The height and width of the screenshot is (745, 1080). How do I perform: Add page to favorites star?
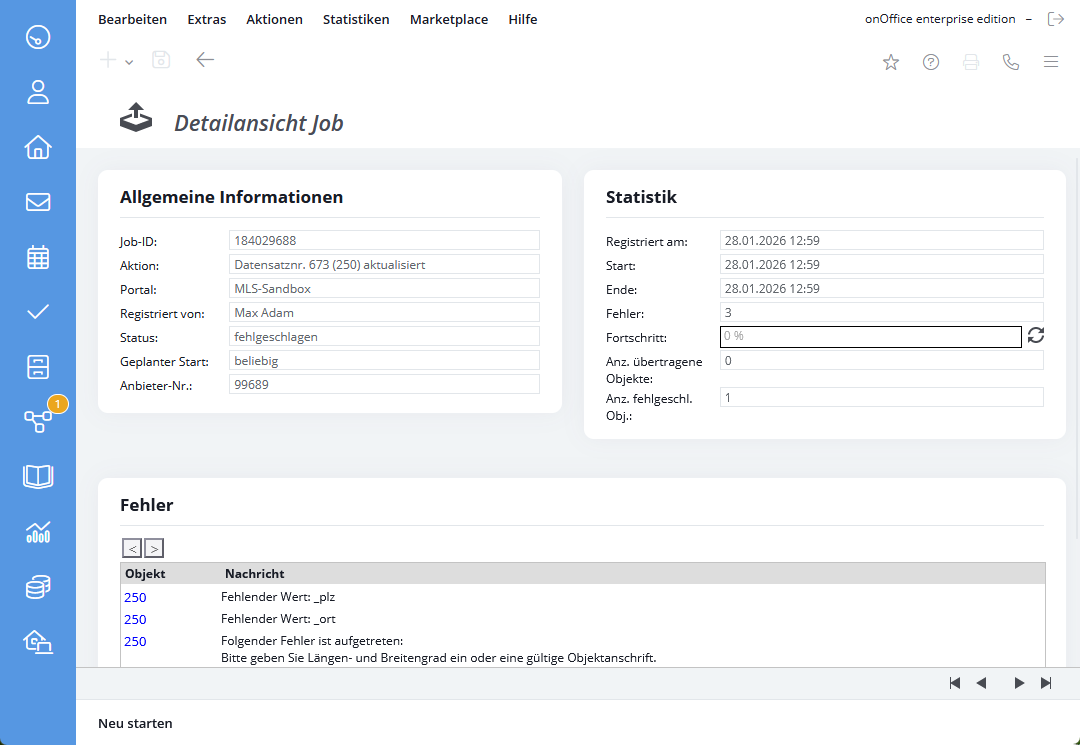click(891, 62)
